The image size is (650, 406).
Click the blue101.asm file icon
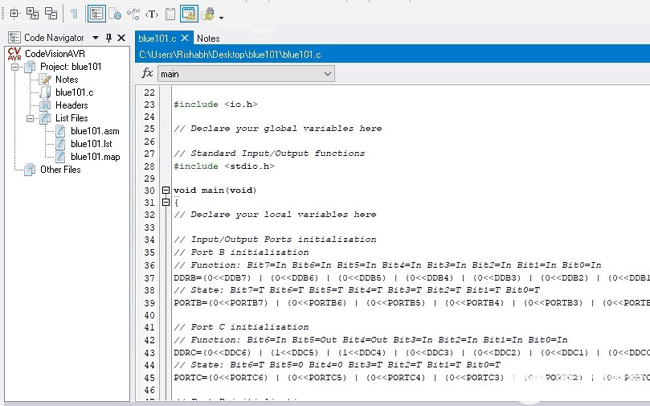pyautogui.click(x=61, y=131)
